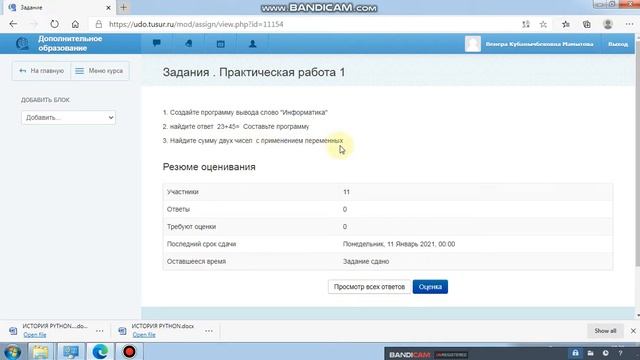Open file for ИСТОРИЯ PYTHON.docx download

[x=144, y=335]
